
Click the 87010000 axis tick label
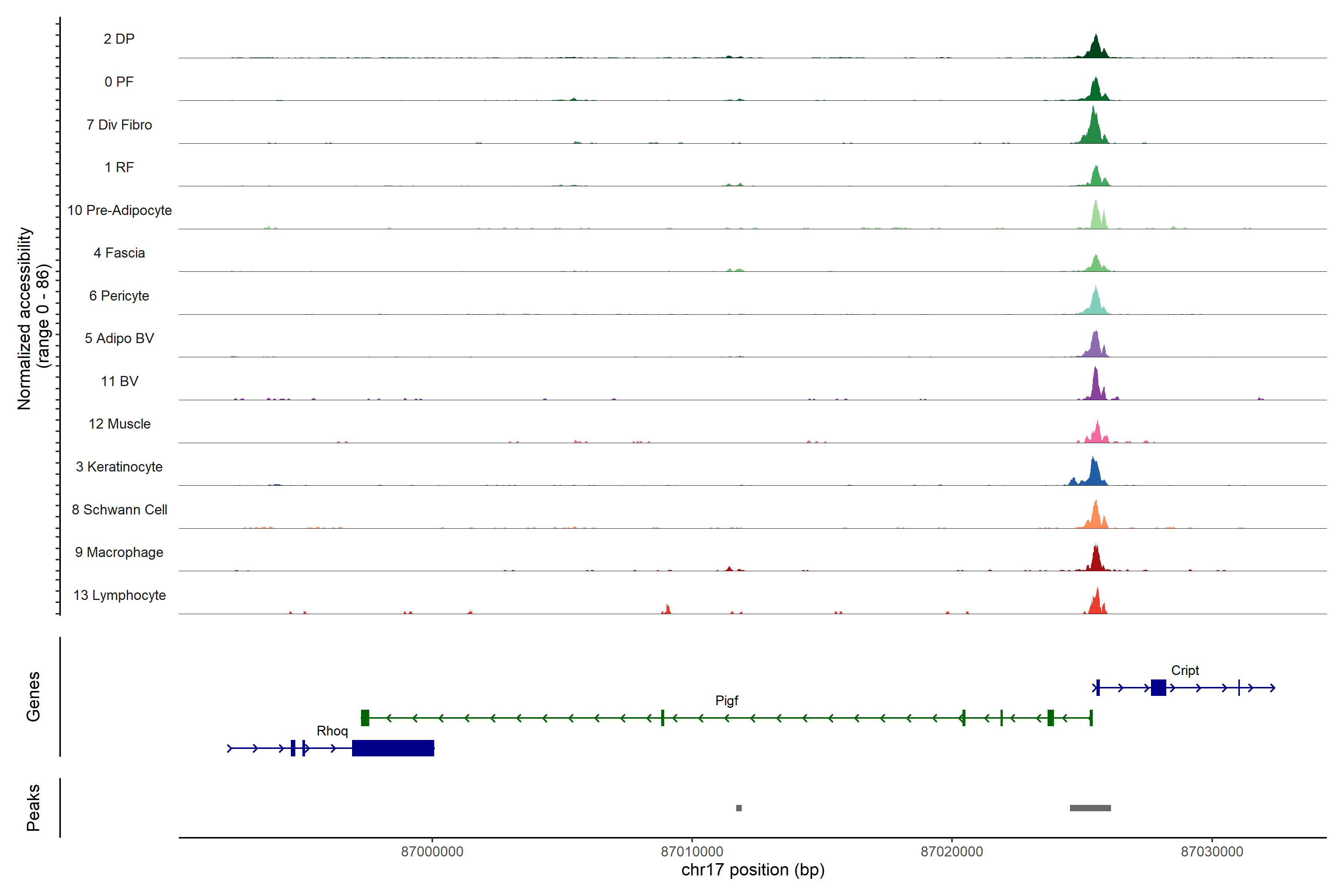(692, 852)
